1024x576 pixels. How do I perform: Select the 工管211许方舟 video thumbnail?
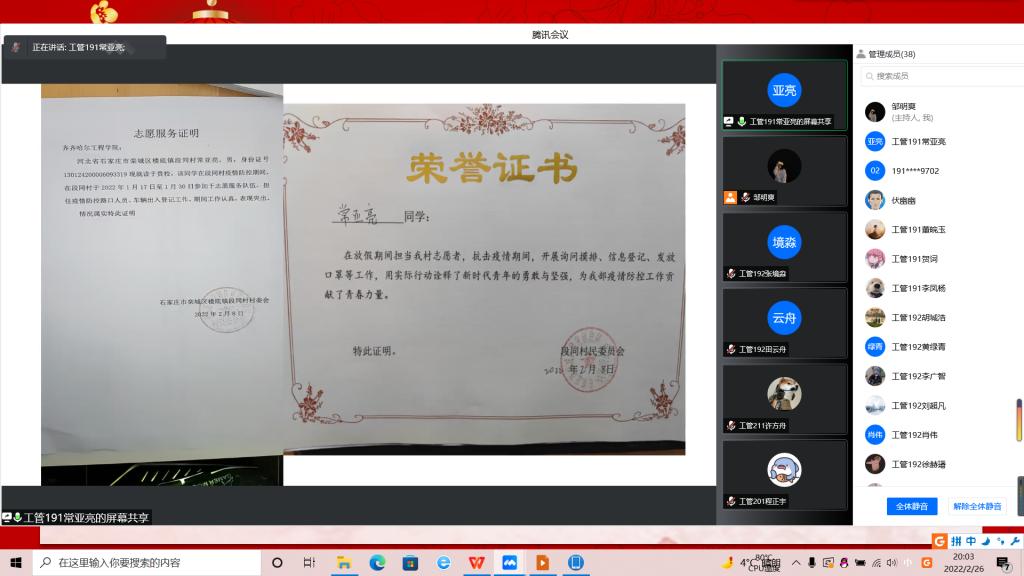[x=784, y=397]
